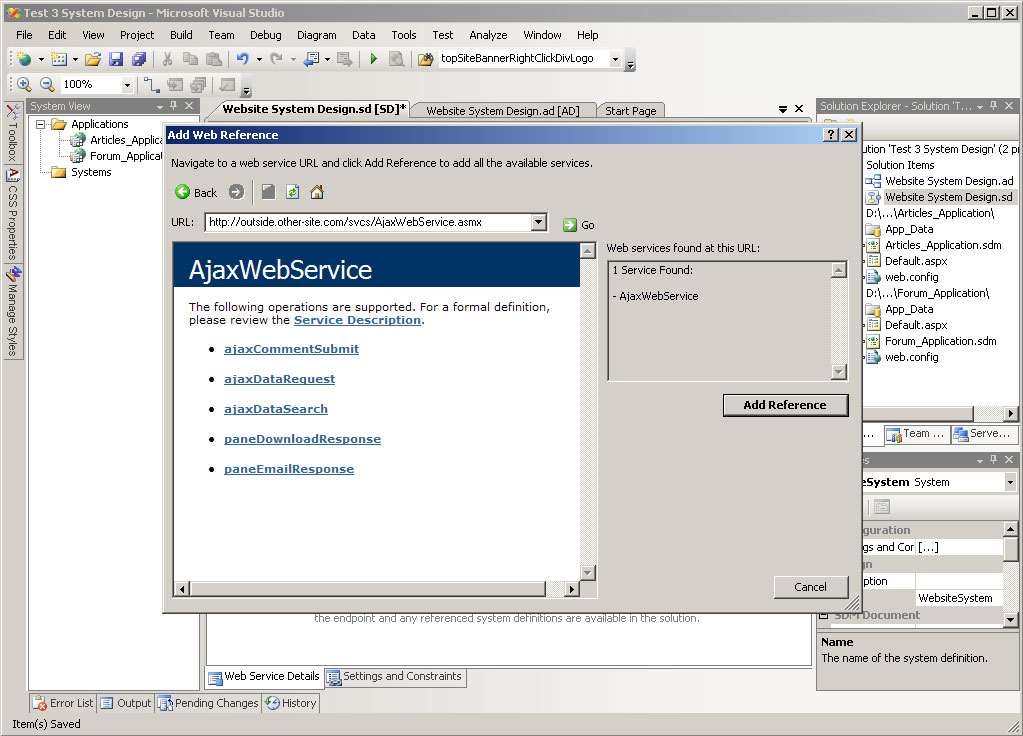Screen dimensions: 1023x736
Task: Open the History tab
Action: click(x=291, y=703)
